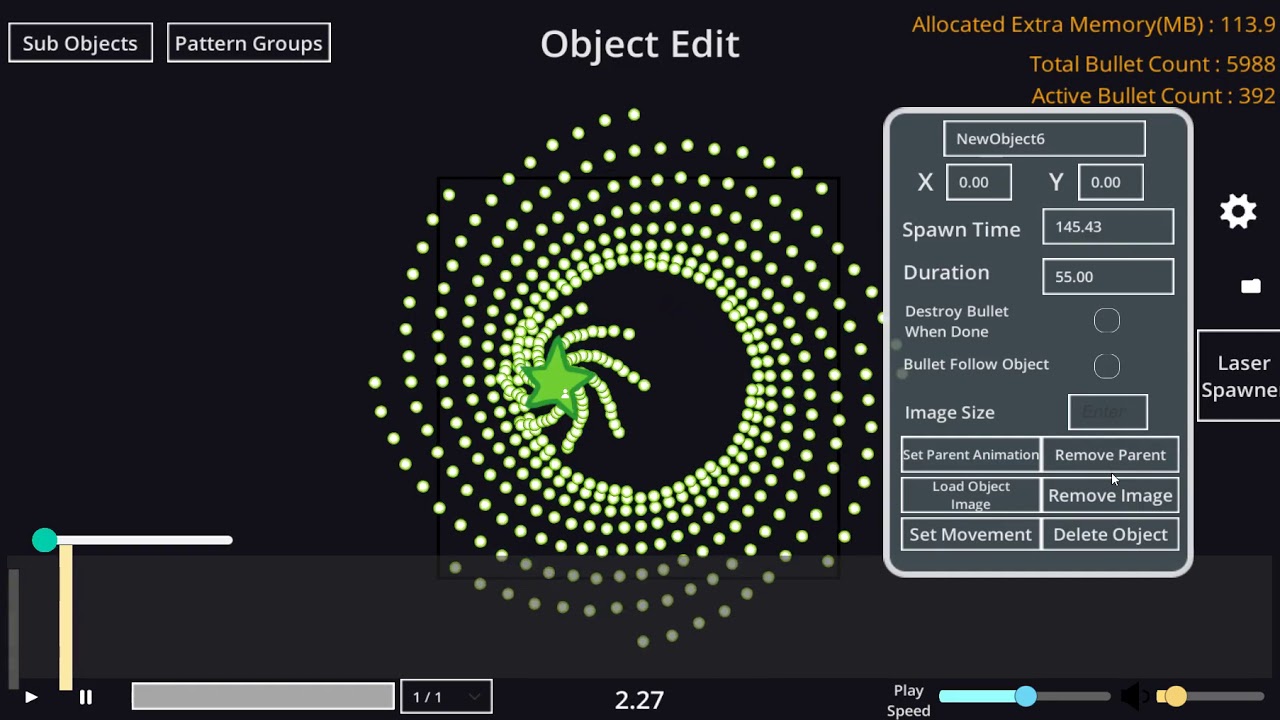This screenshot has height=720, width=1280.
Task: Mute audio via the speaker icon
Action: click(1134, 696)
